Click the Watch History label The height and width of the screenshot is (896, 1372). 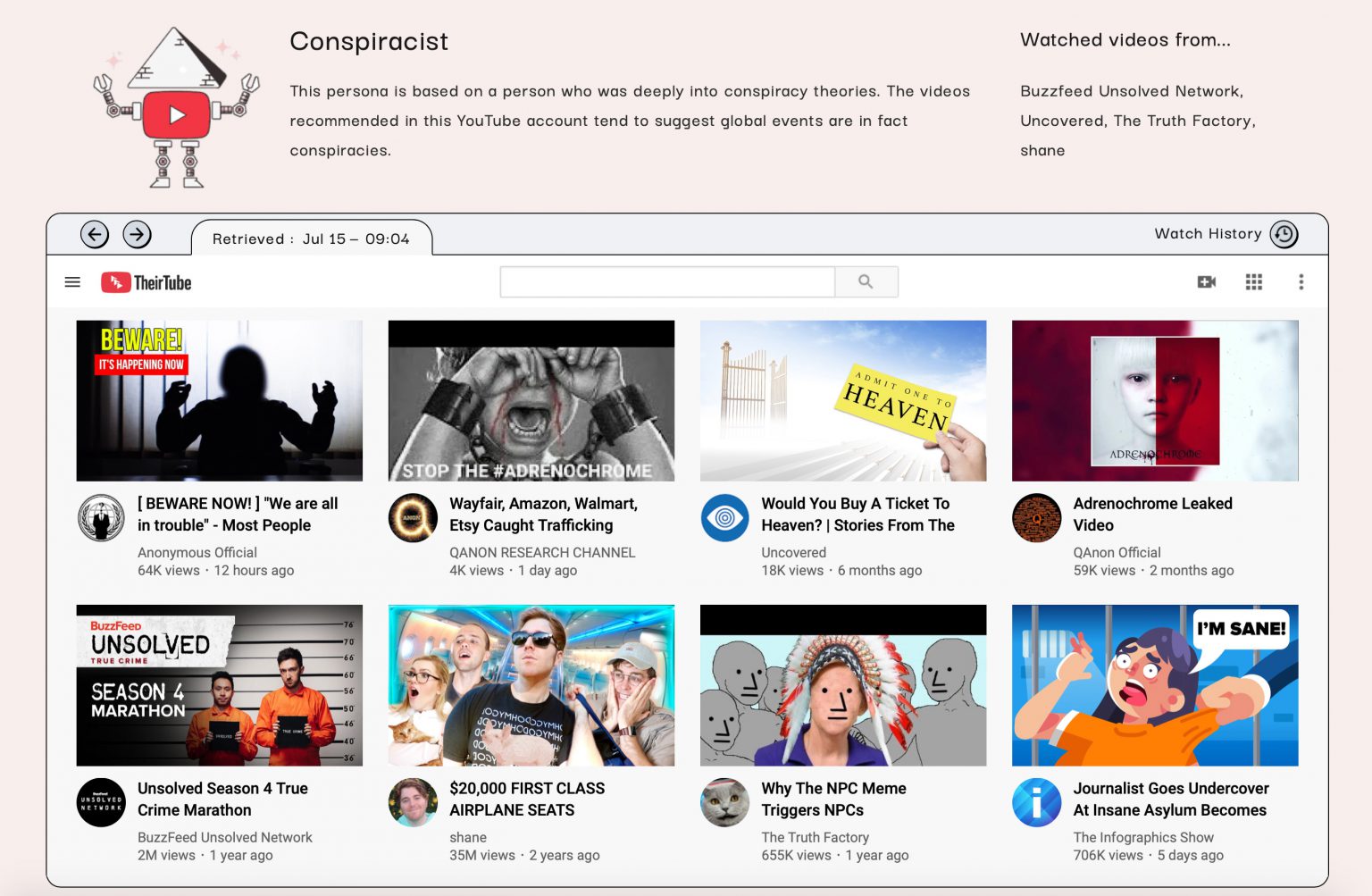coord(1208,233)
